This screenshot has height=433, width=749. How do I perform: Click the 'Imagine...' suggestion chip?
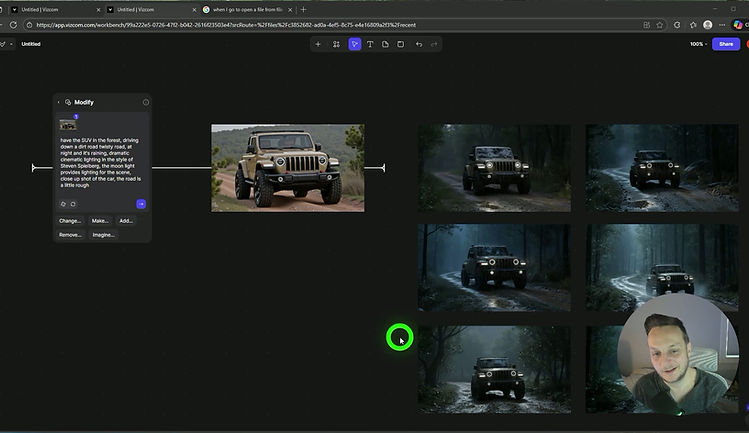pos(103,234)
